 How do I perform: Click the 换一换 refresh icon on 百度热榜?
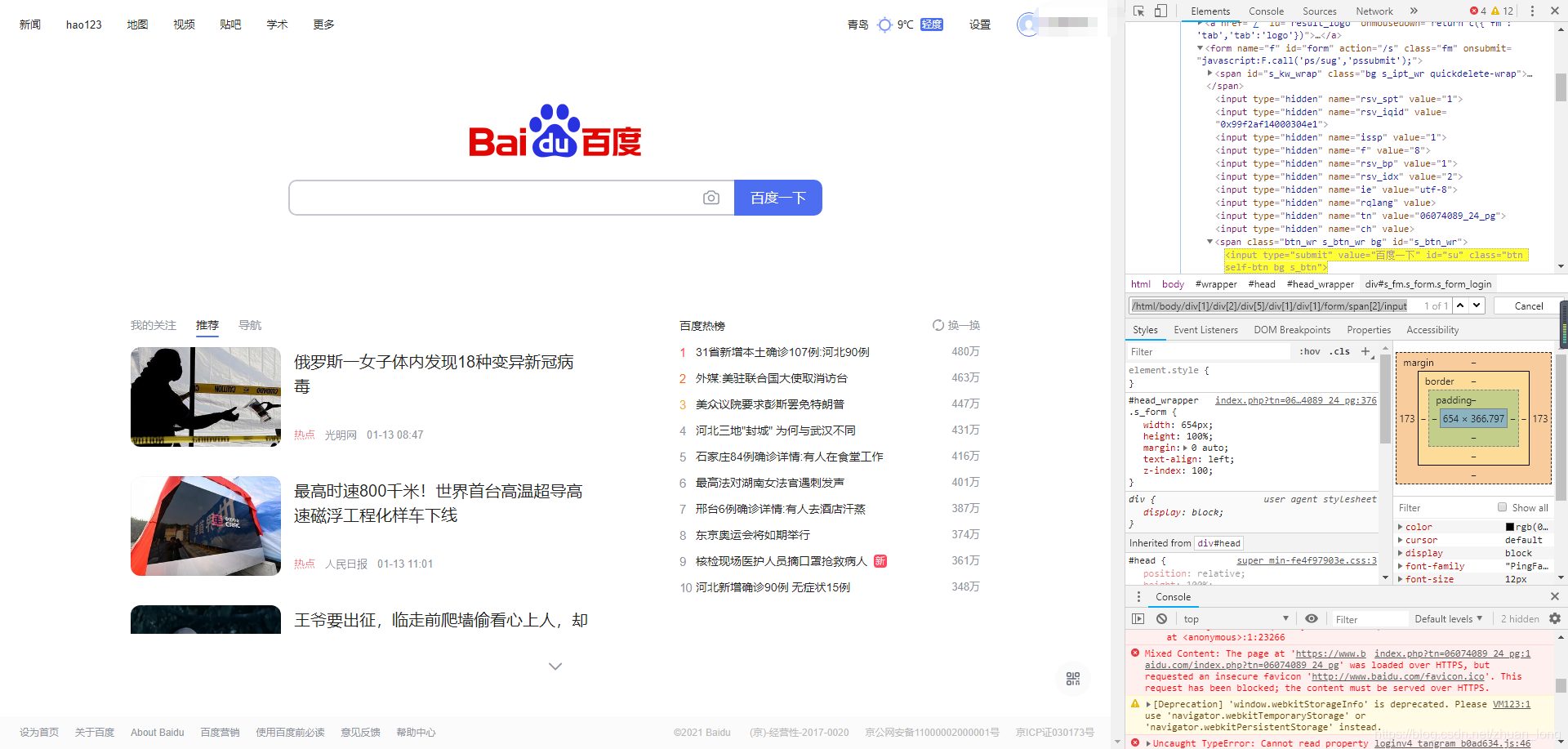[x=938, y=324]
